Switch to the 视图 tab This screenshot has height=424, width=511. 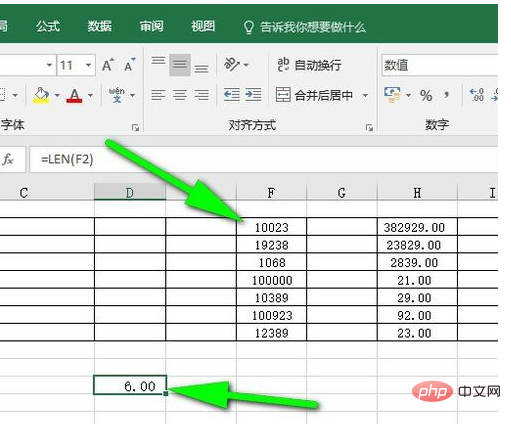[x=203, y=26]
